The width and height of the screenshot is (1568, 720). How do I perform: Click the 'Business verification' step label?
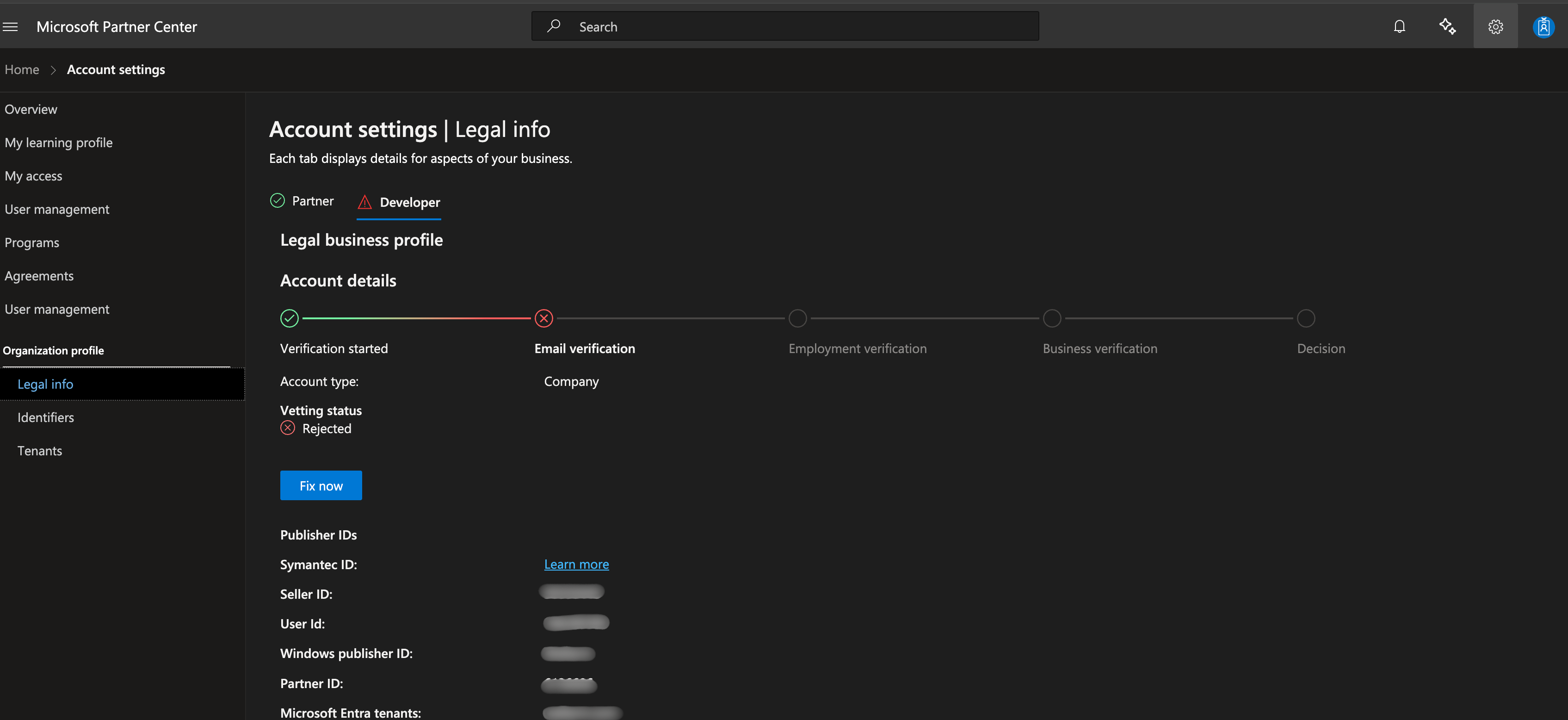pyautogui.click(x=1100, y=348)
